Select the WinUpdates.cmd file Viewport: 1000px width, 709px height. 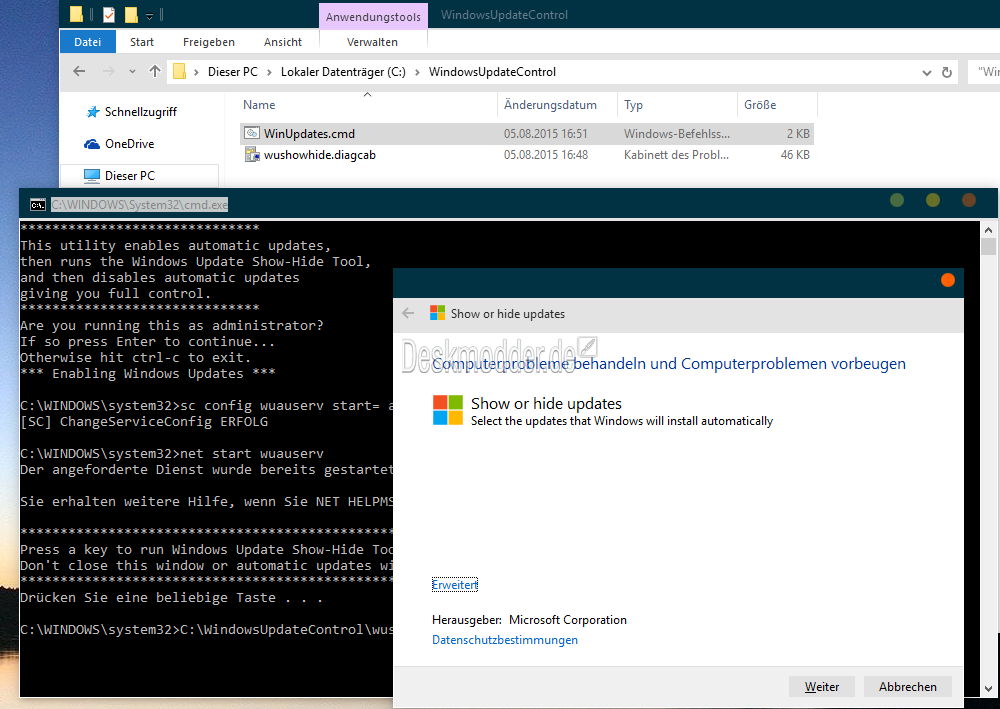pyautogui.click(x=527, y=134)
